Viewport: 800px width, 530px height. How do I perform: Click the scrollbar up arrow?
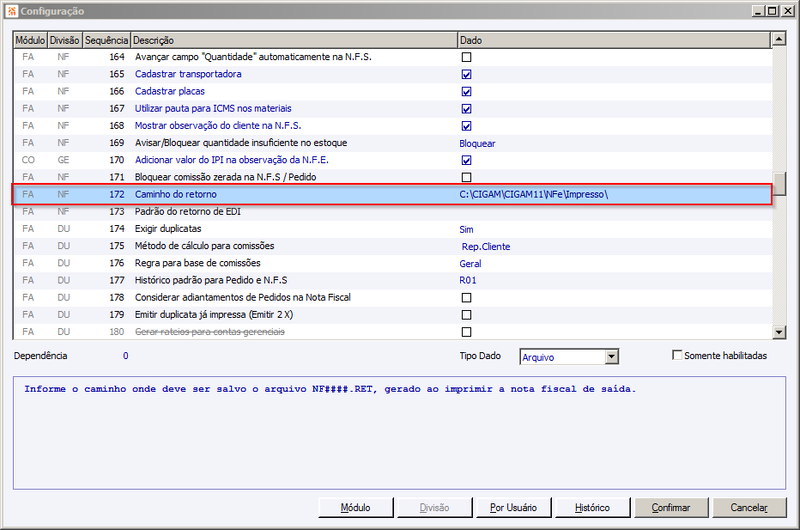(779, 39)
